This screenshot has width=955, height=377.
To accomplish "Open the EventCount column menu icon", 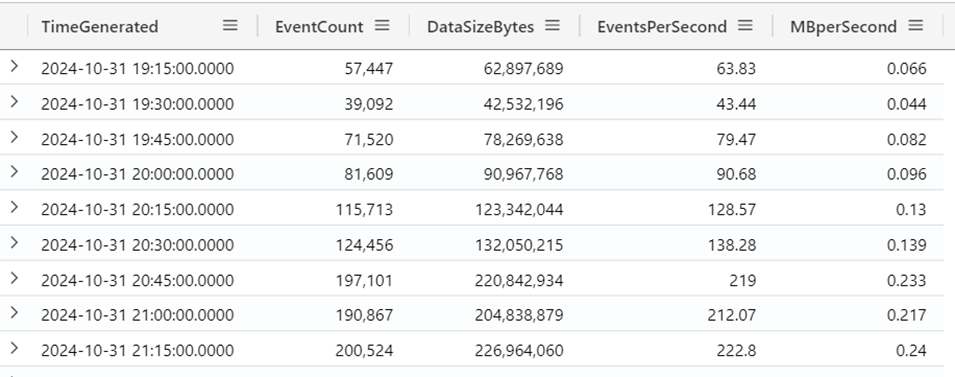I will click(382, 26).
